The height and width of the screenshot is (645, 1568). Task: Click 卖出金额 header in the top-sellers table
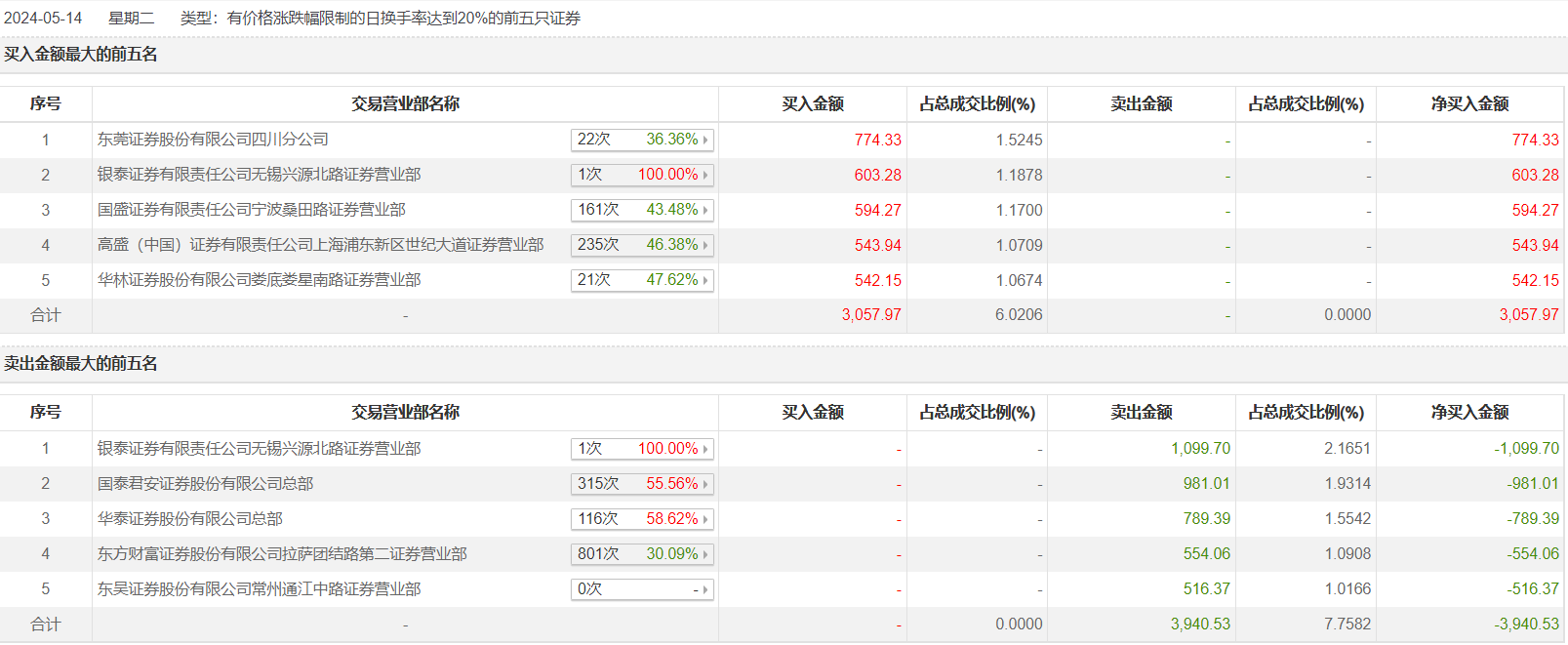(1141, 413)
